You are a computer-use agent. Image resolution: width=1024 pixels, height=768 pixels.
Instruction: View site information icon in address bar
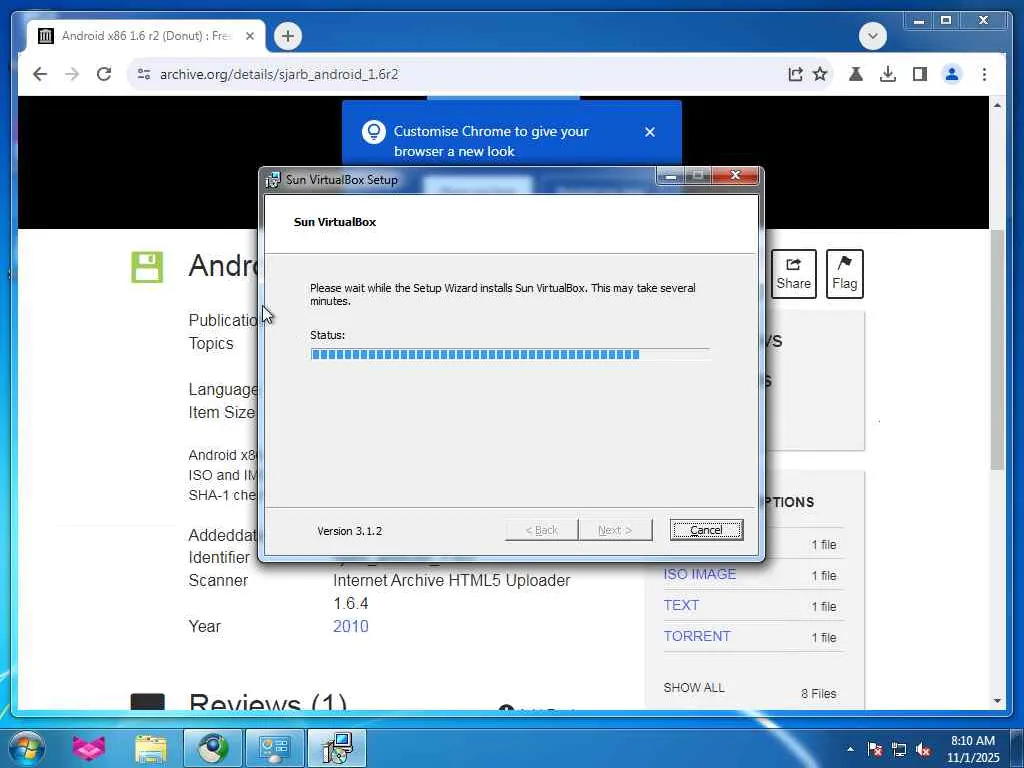coord(144,74)
